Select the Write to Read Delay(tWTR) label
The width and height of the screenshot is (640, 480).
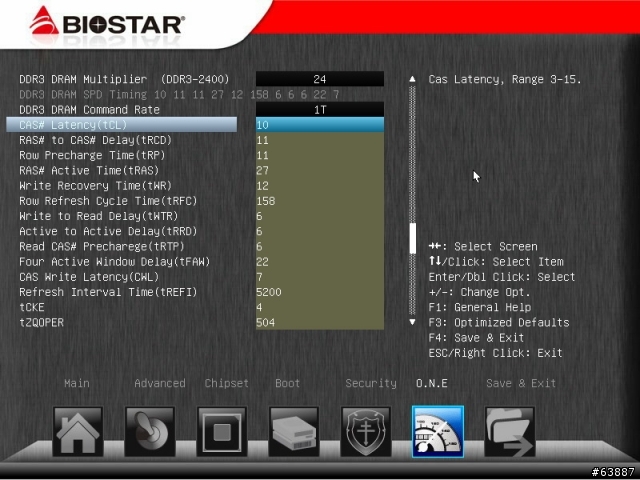click(99, 216)
